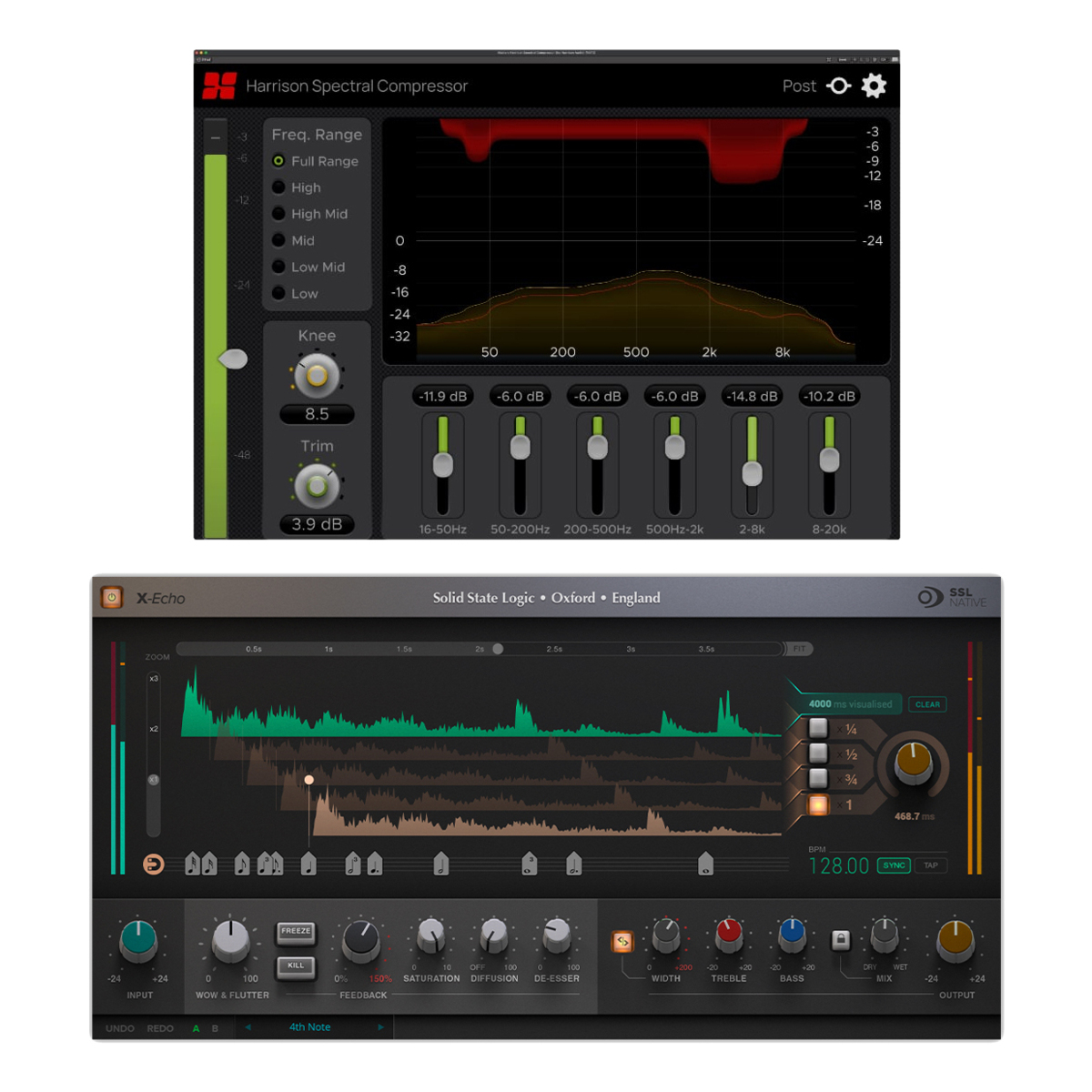Click the 200-500Hz band fader
1092x1092 pixels.
pyautogui.click(x=597, y=447)
